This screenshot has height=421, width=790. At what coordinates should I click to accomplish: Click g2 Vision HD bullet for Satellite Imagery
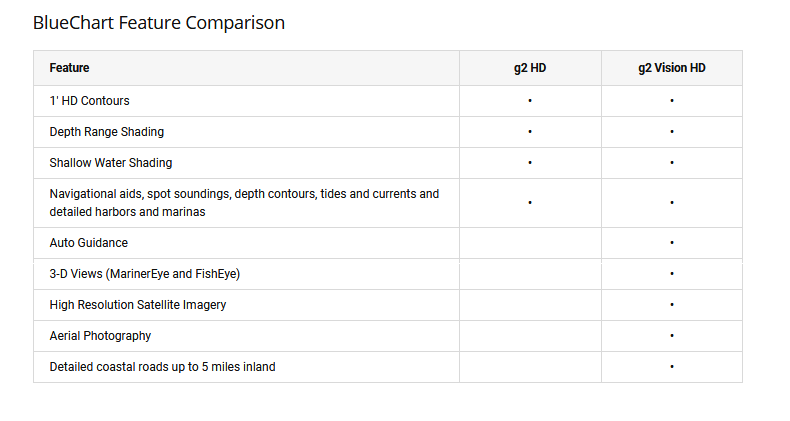(x=672, y=305)
